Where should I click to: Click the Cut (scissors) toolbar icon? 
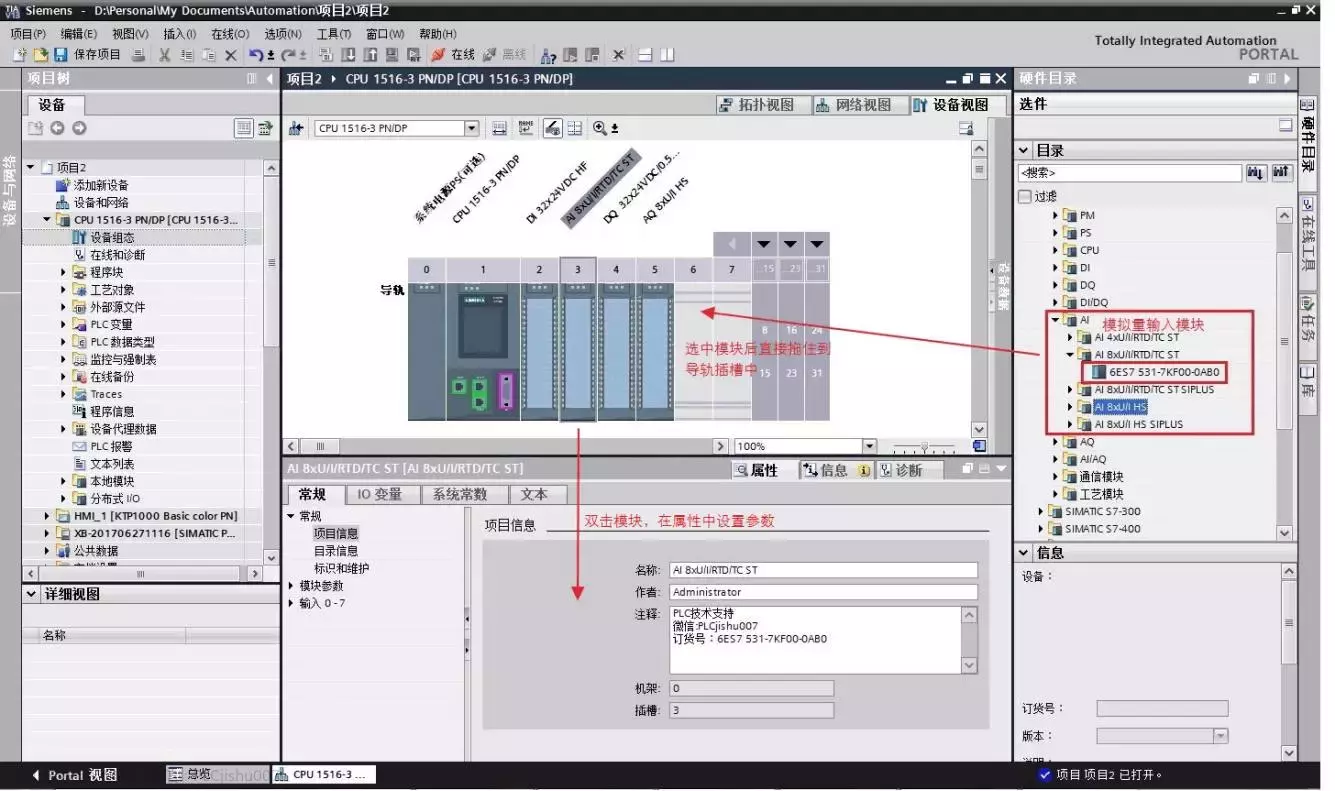pos(165,55)
